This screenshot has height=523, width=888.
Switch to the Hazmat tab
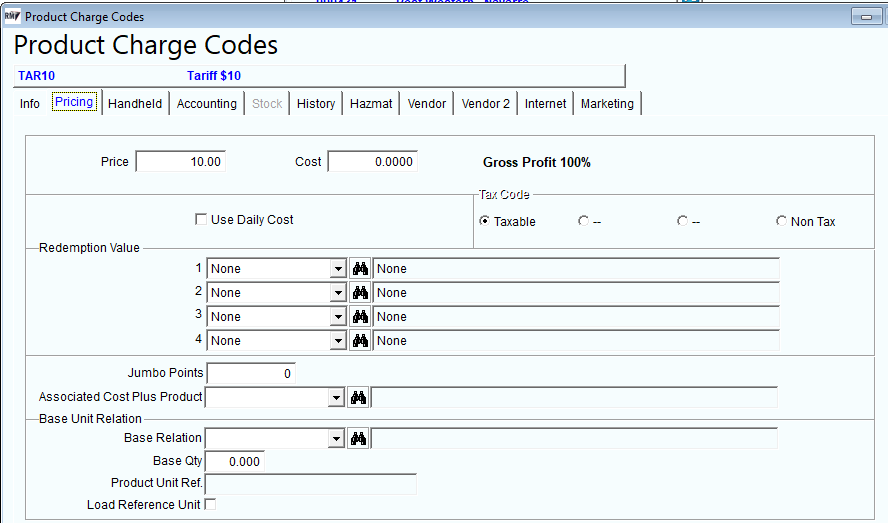coord(371,104)
